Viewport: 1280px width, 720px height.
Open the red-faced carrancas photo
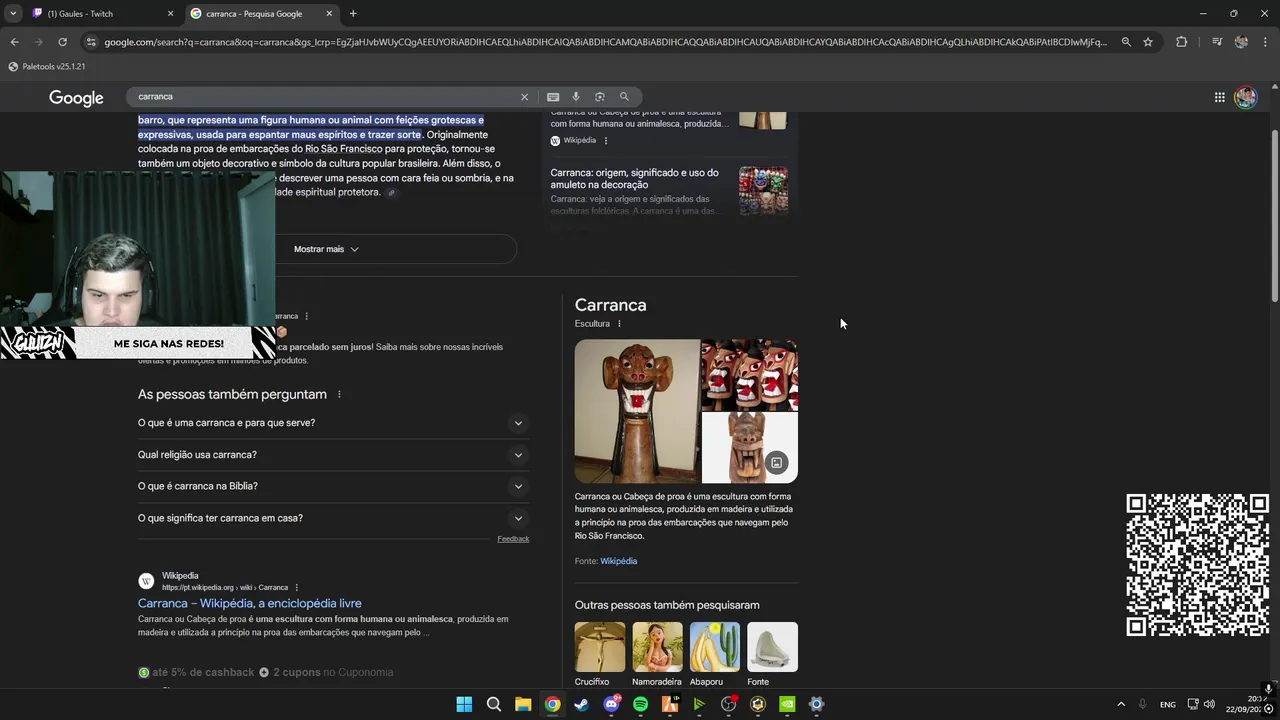pos(749,375)
